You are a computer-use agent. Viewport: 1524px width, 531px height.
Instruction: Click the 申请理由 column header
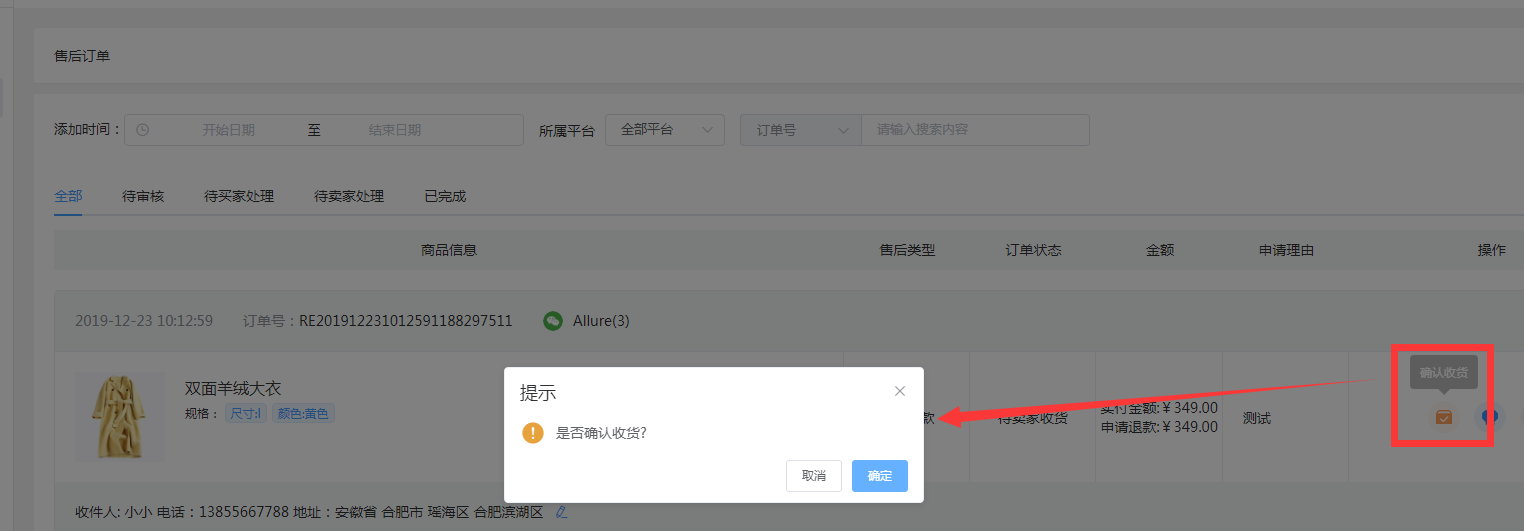click(1286, 250)
